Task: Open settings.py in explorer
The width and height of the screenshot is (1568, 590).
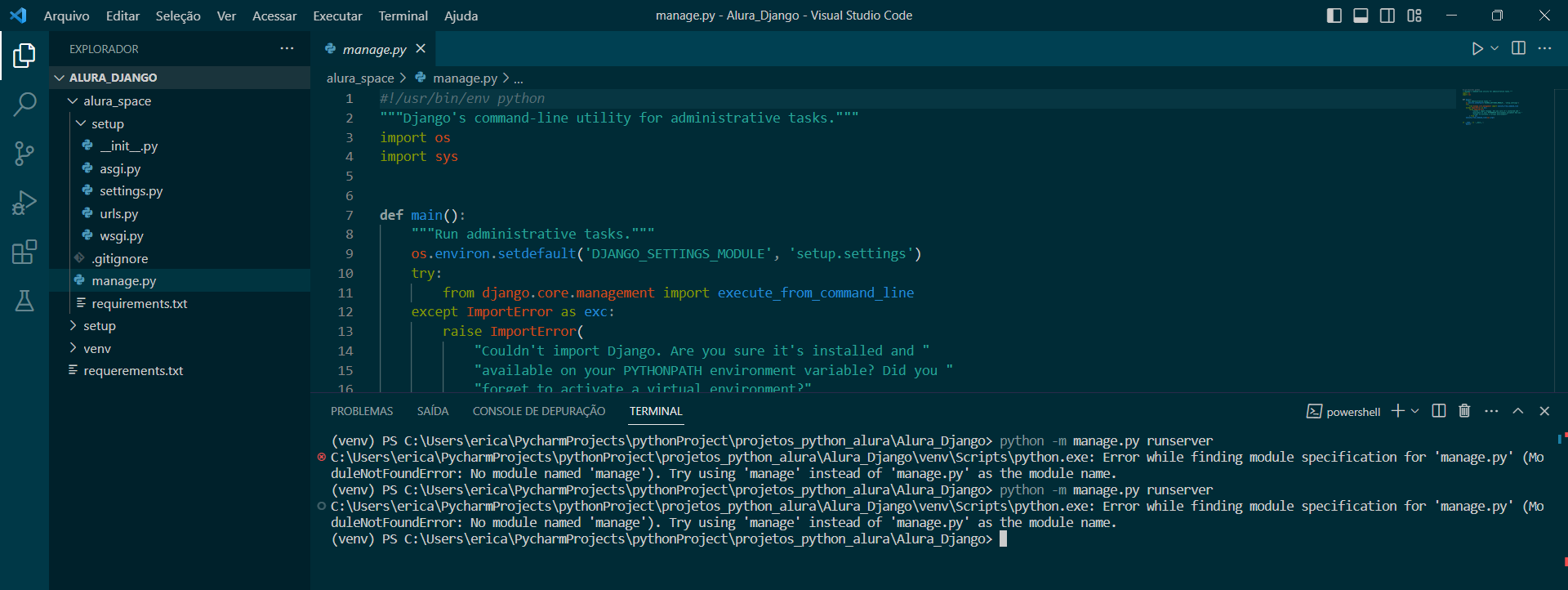Action: [x=180, y=190]
